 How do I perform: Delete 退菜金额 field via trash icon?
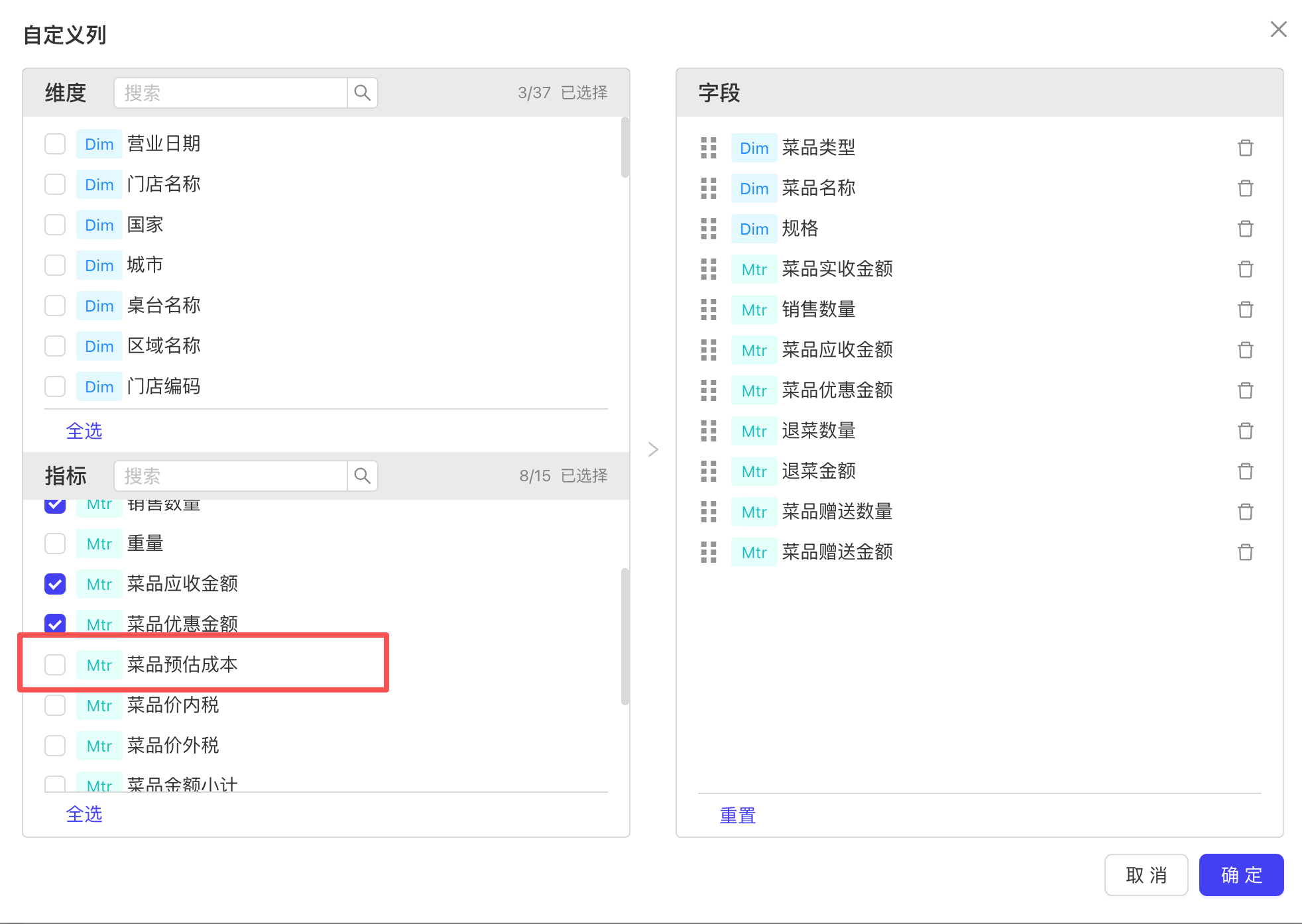click(x=1245, y=471)
